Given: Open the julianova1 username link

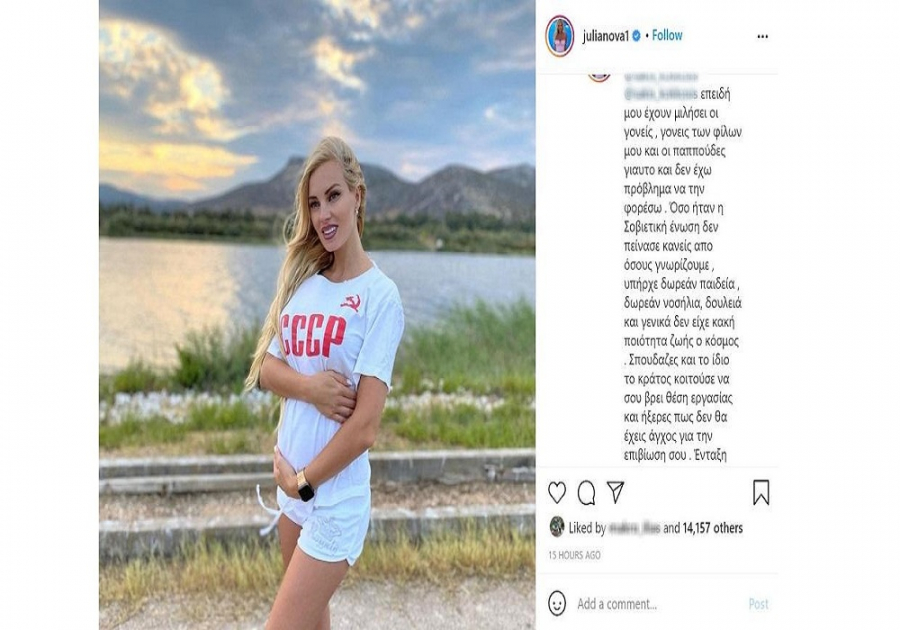Looking at the screenshot, I should (606, 36).
